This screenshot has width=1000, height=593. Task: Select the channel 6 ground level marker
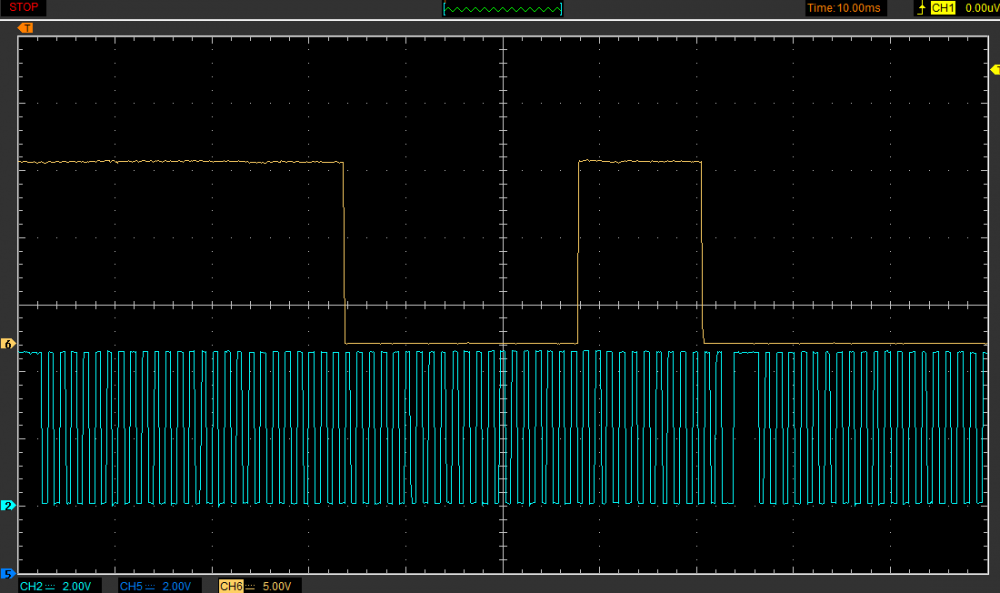(x=9, y=344)
